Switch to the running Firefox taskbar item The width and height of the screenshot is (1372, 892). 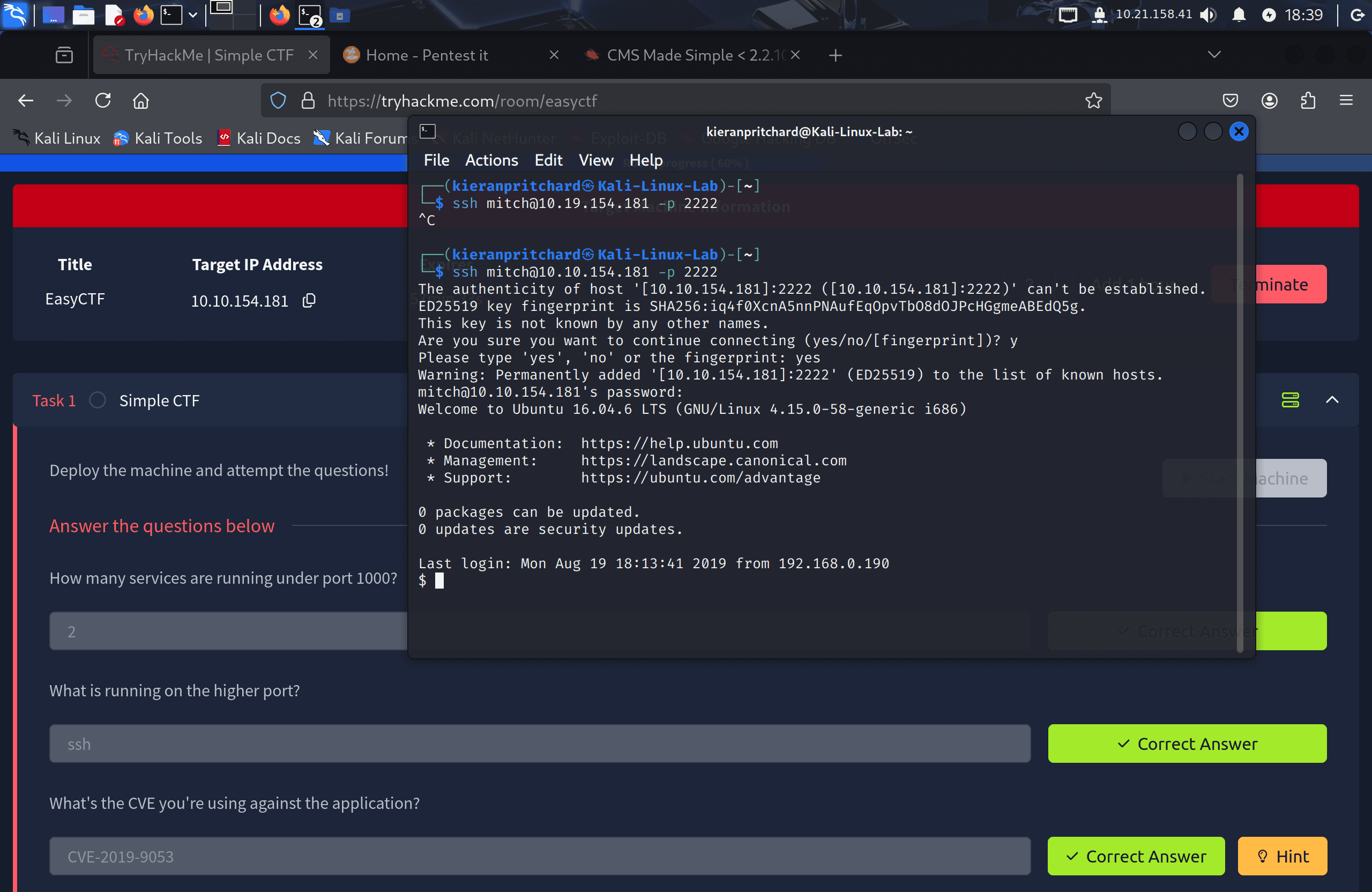[280, 15]
